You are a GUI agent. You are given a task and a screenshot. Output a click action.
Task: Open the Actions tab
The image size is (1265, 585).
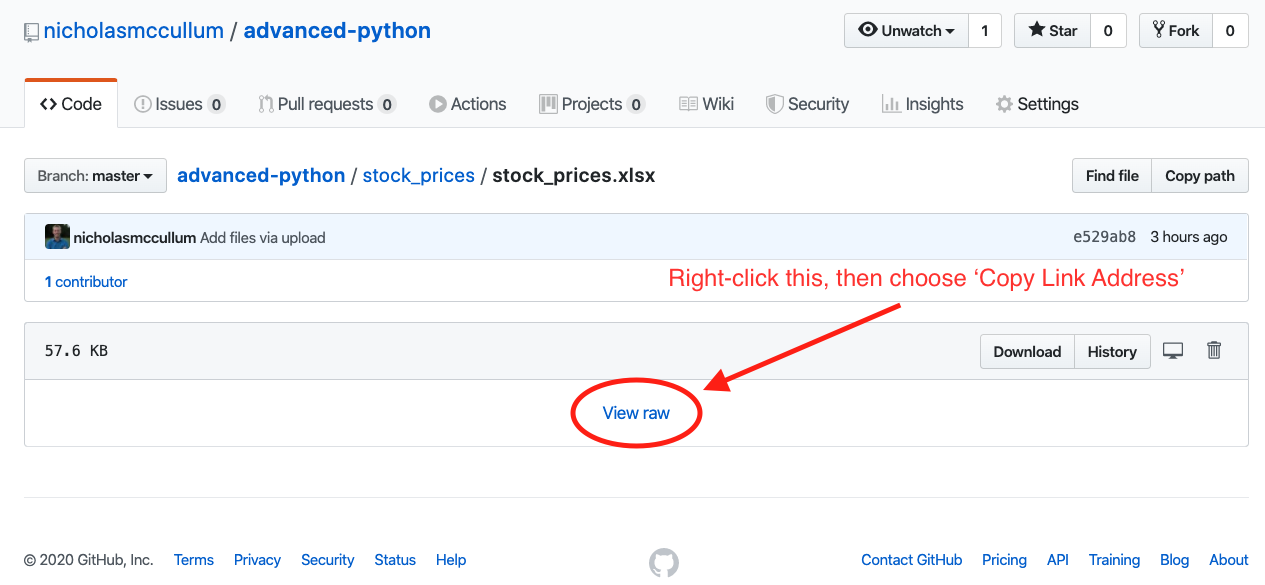(x=468, y=104)
